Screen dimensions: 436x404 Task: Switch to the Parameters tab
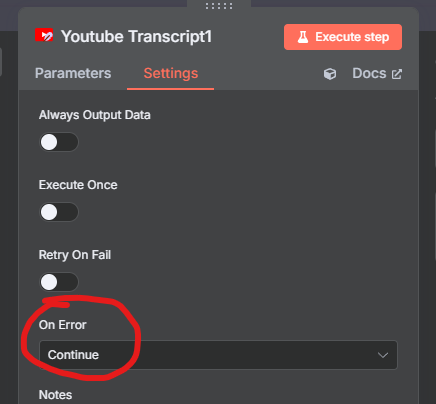73,73
